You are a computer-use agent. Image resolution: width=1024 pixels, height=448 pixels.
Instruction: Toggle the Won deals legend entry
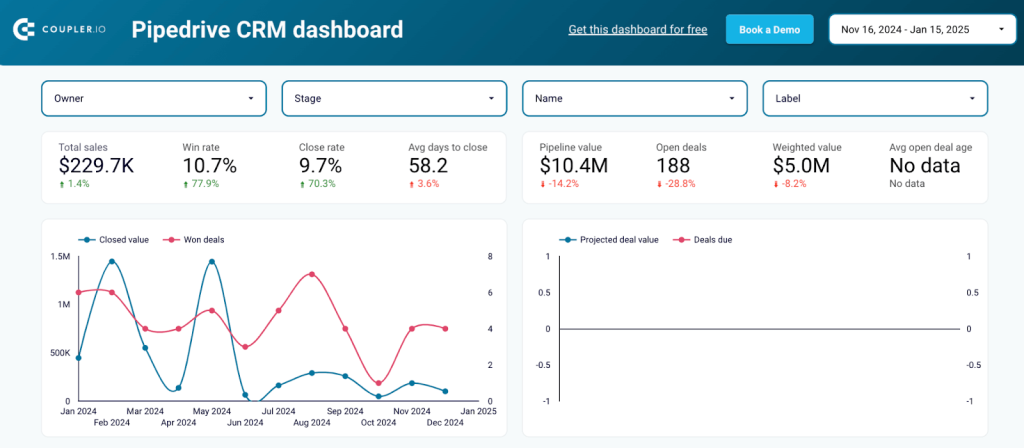[x=191, y=240]
